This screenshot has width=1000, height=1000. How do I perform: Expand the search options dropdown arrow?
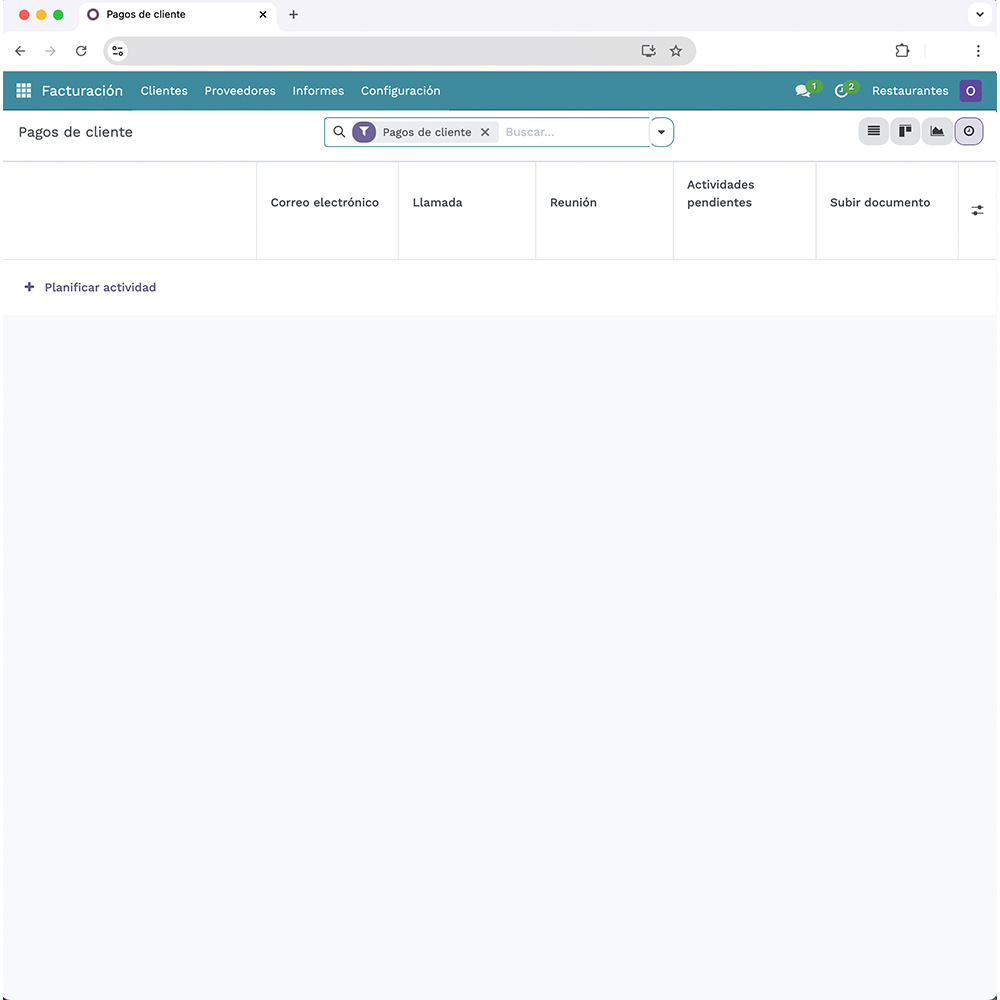coord(661,132)
